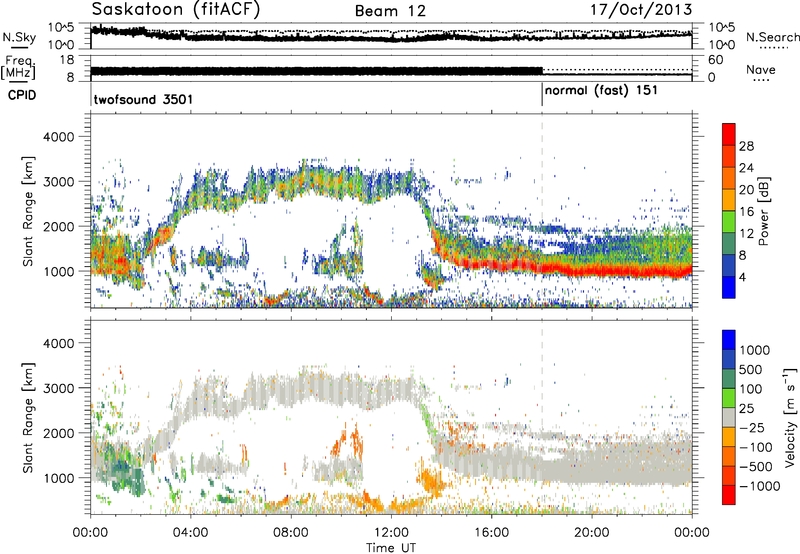Click the 'Power [dB]' color bar title

[763, 211]
